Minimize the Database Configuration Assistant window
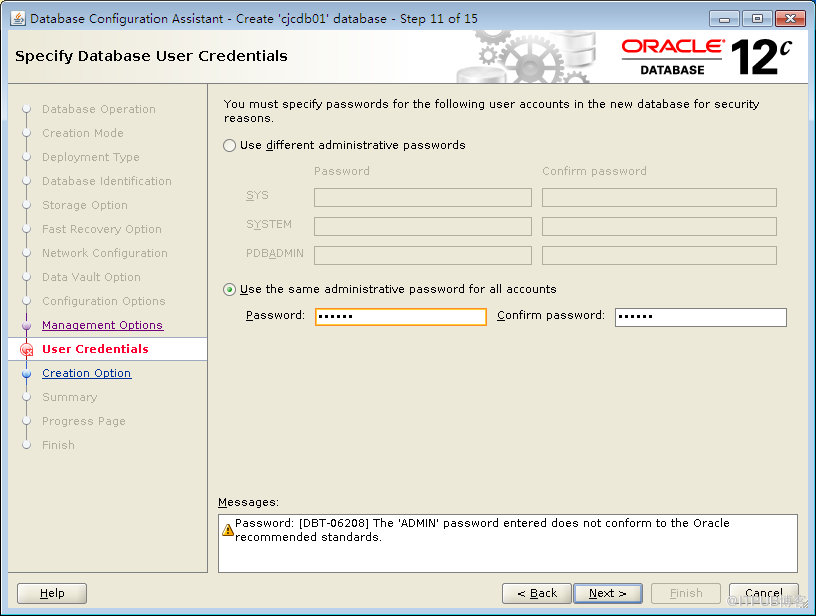Viewport: 816px width, 616px height. (724, 19)
